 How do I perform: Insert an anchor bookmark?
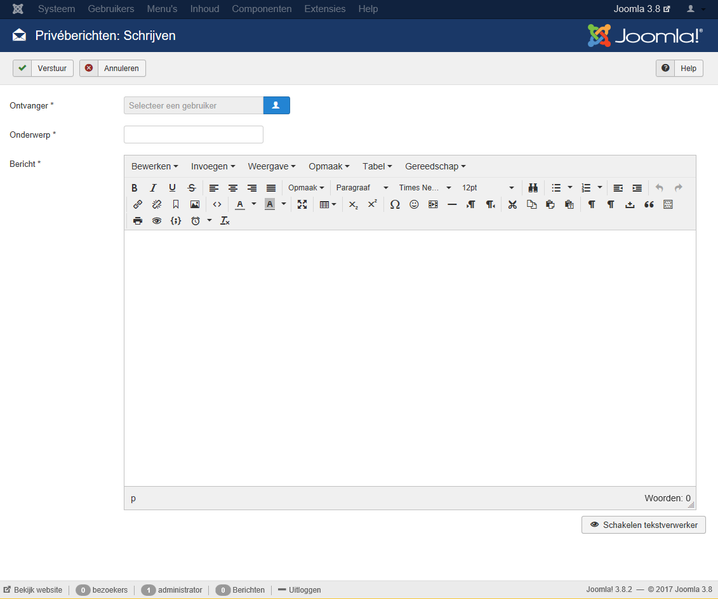tap(175, 204)
